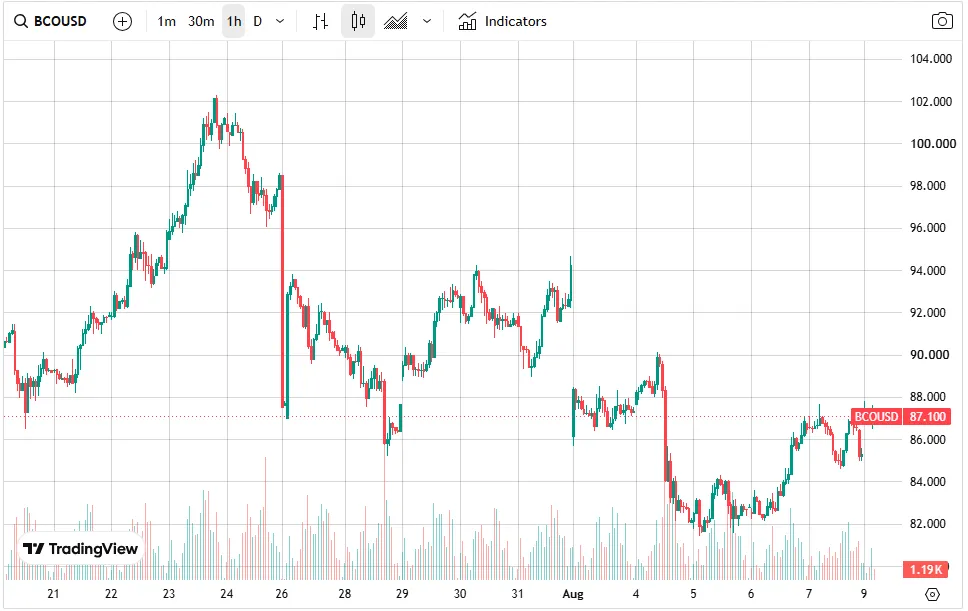Viewport: 968px width, 611px height.
Task: Open symbol search for BCOUSD
Action: coord(50,22)
